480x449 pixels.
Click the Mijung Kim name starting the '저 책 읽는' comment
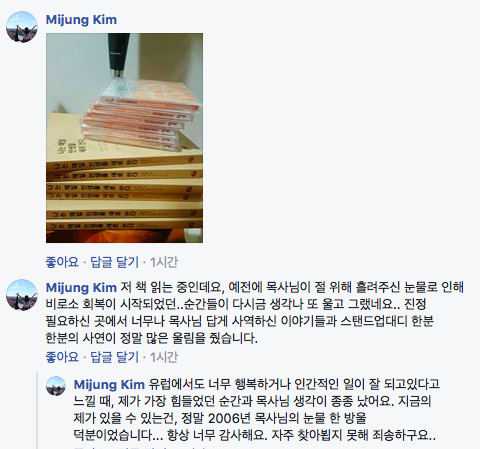81,287
